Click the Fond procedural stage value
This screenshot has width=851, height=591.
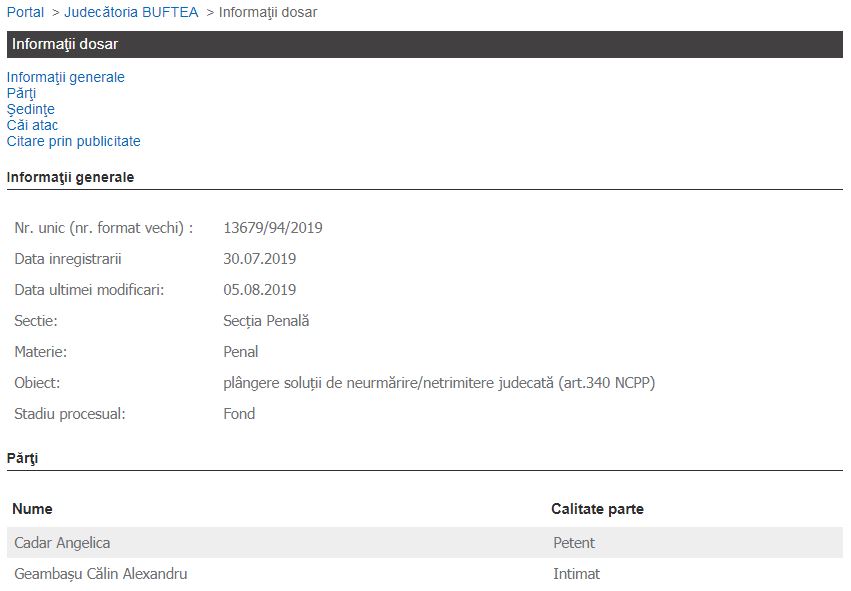tap(239, 414)
